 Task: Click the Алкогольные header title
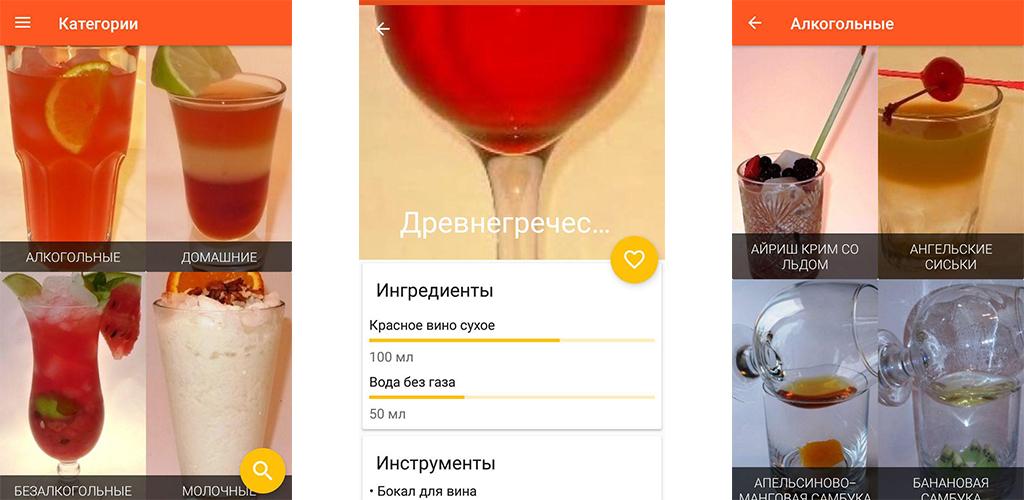point(842,24)
